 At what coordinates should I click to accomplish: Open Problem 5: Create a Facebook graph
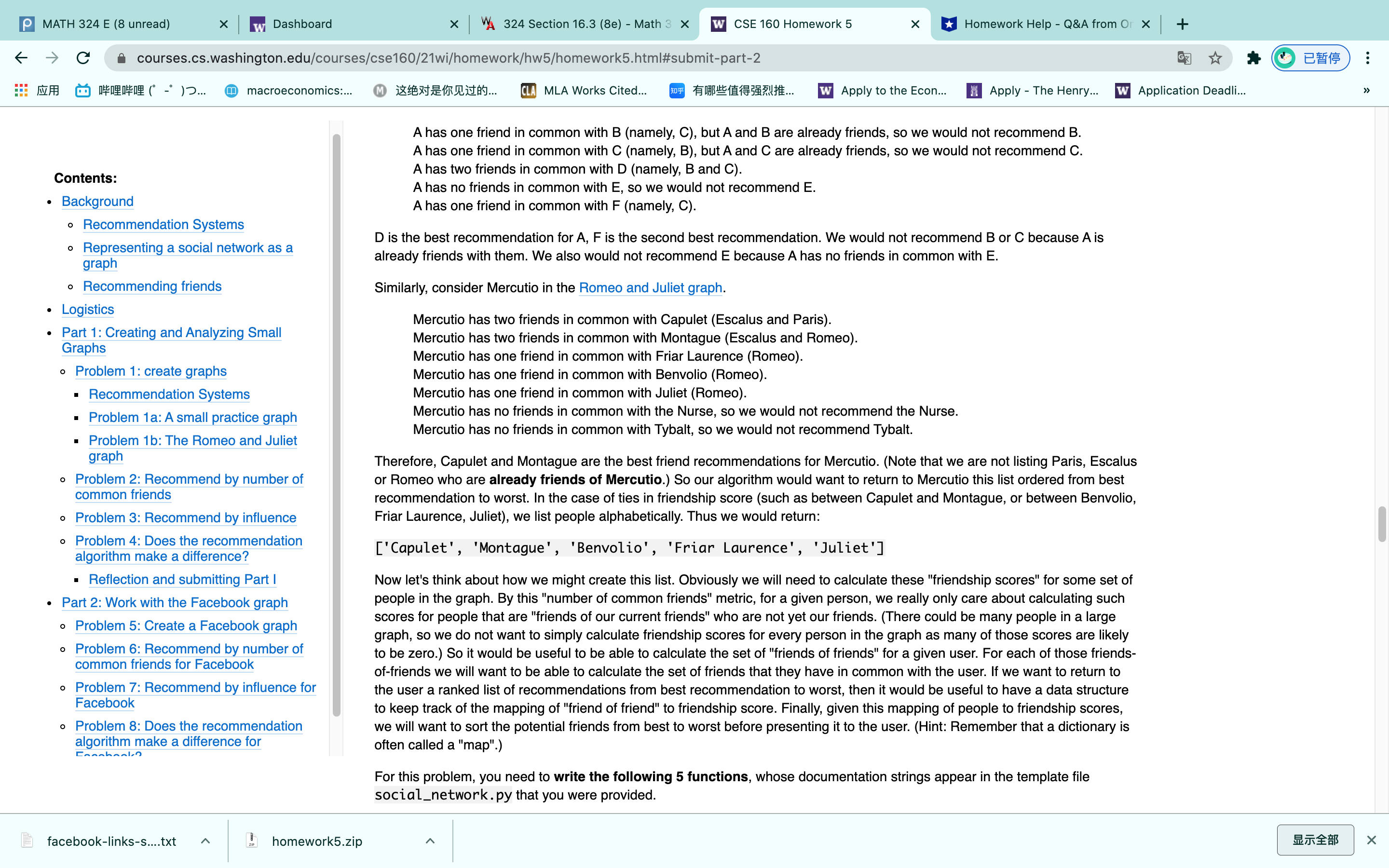pos(185,626)
